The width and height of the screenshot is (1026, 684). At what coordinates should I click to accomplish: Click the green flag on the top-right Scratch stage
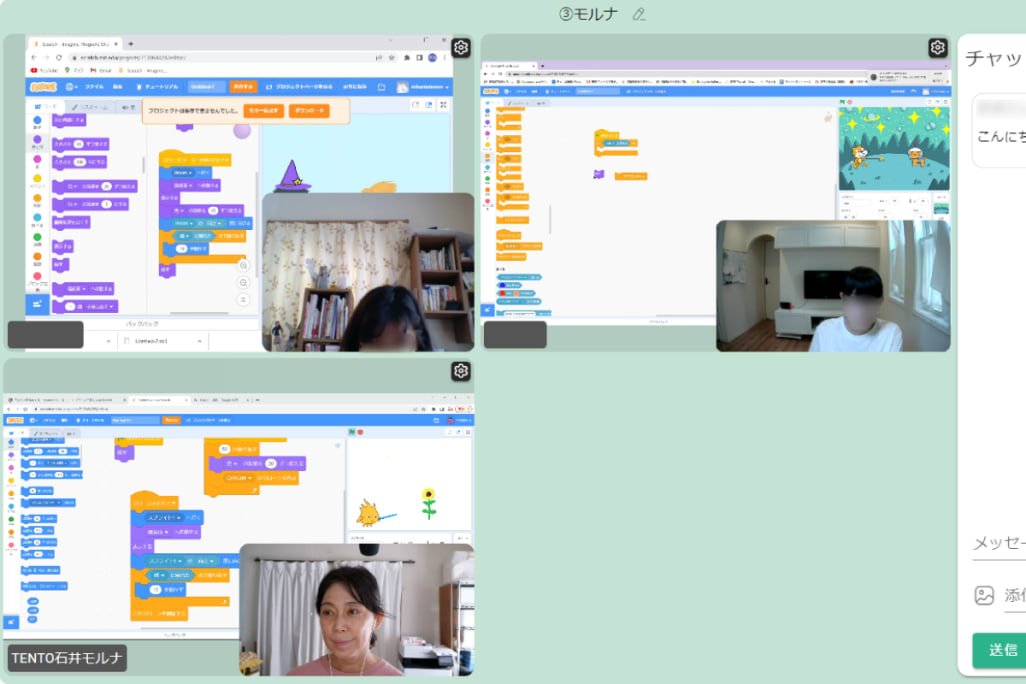pyautogui.click(x=843, y=101)
